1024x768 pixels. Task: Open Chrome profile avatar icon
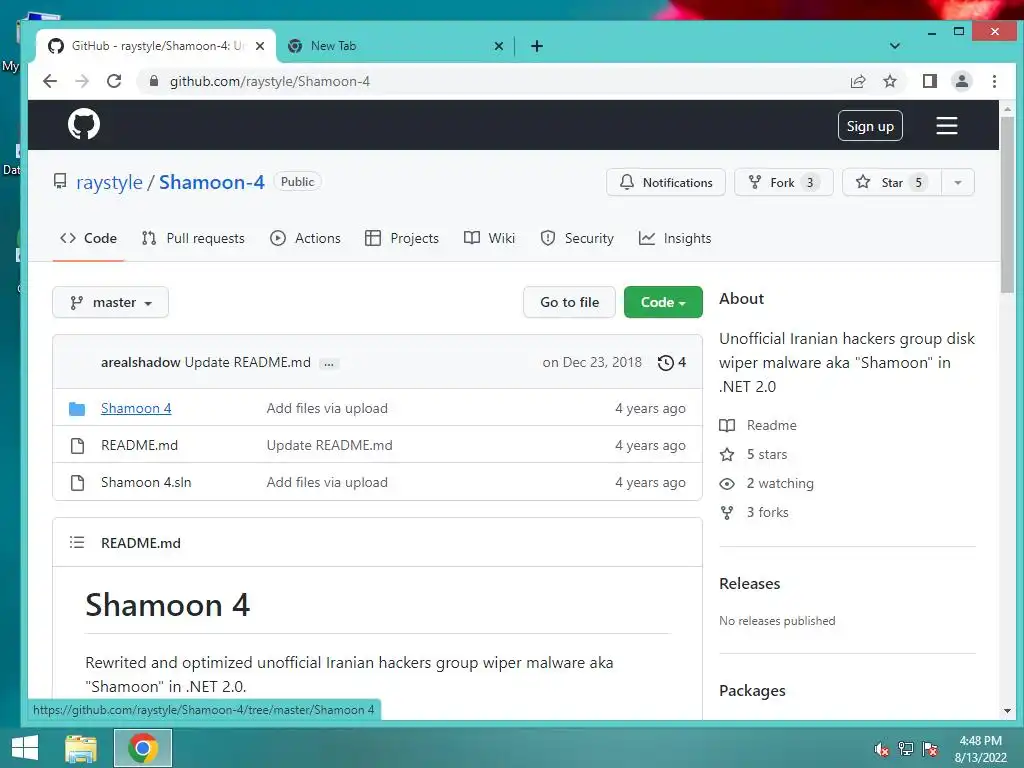[961, 81]
